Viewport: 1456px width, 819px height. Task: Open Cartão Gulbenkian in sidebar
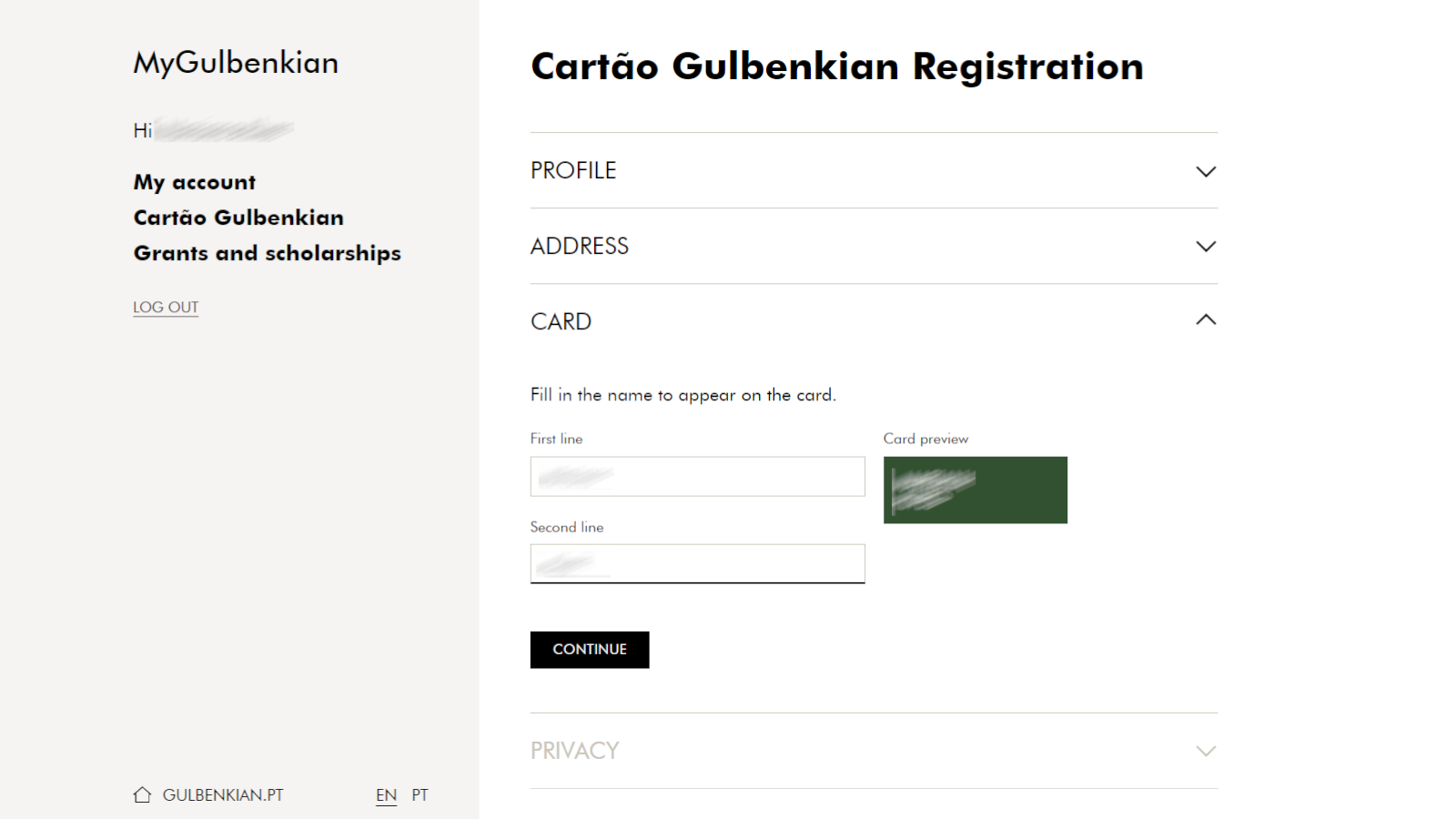238,217
